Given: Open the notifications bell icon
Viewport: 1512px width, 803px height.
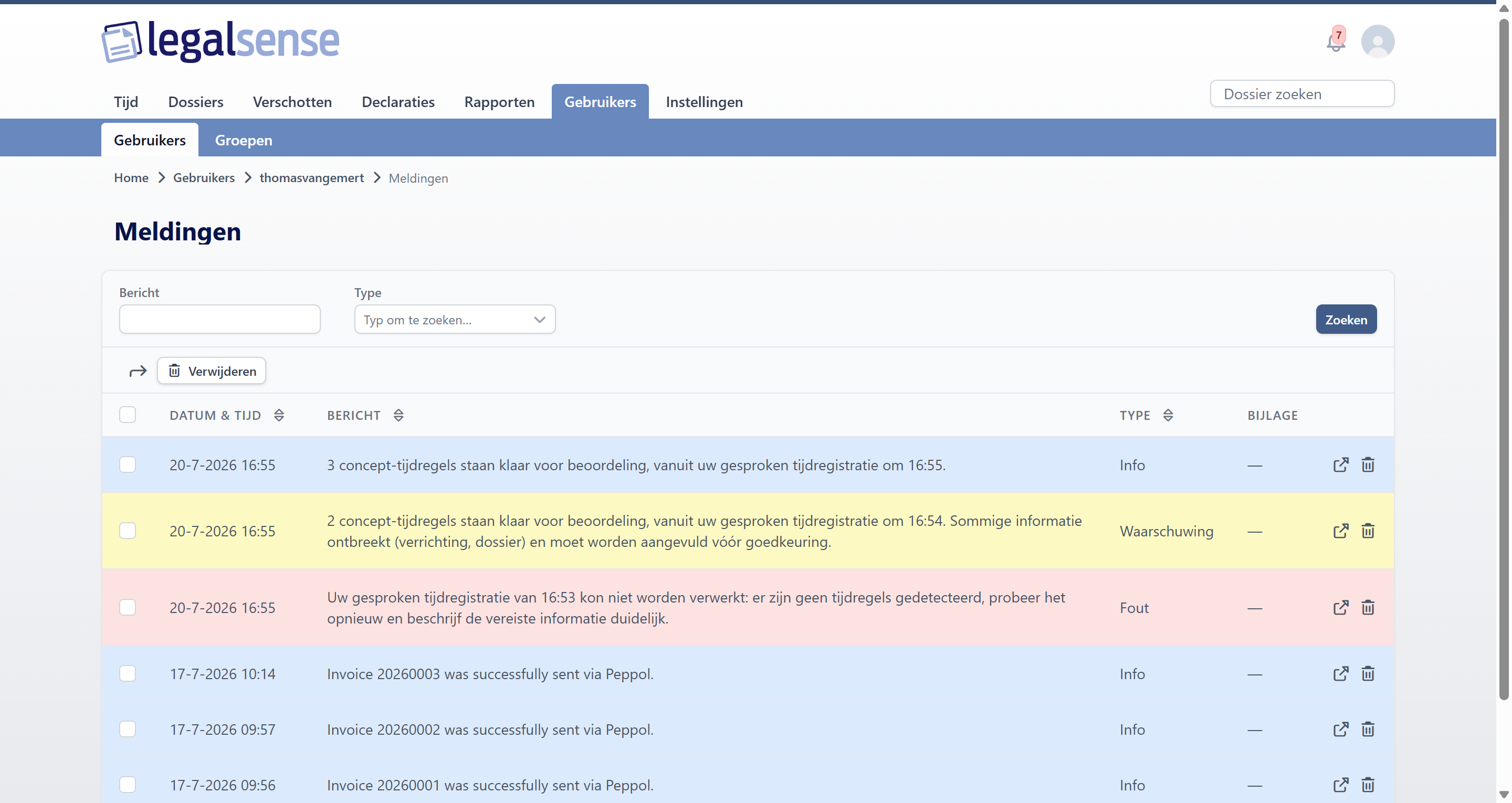Looking at the screenshot, I should (1335, 41).
